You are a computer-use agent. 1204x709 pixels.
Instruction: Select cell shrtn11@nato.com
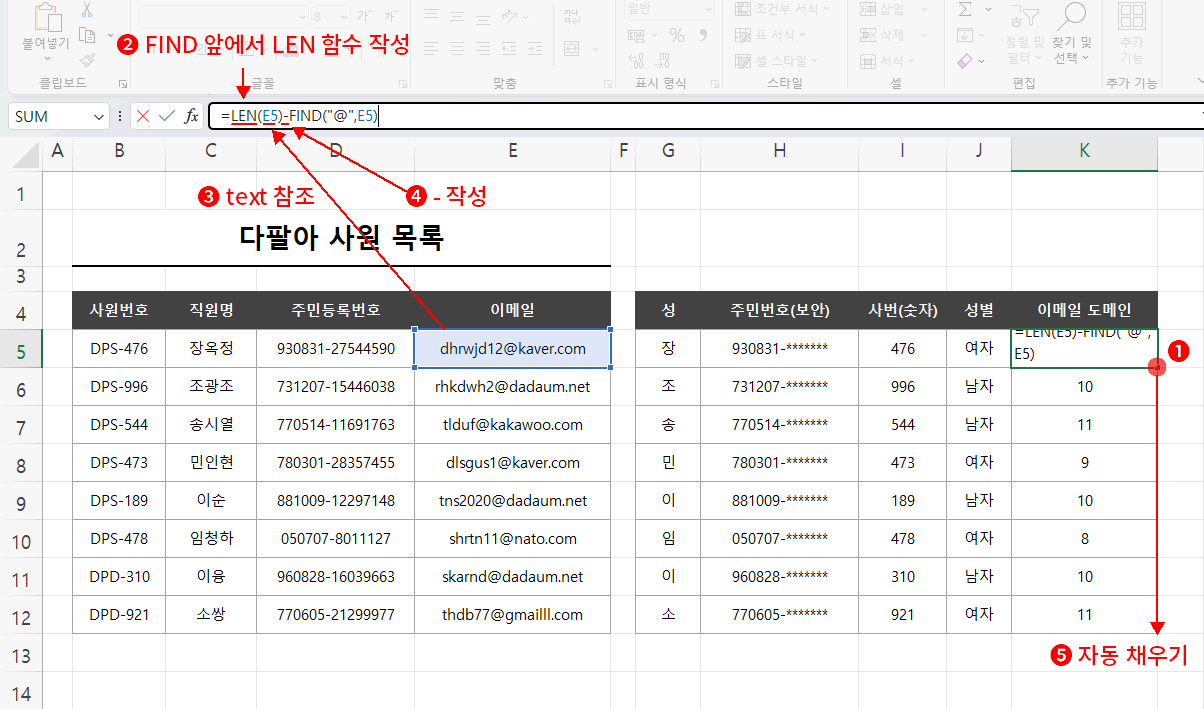(x=512, y=538)
